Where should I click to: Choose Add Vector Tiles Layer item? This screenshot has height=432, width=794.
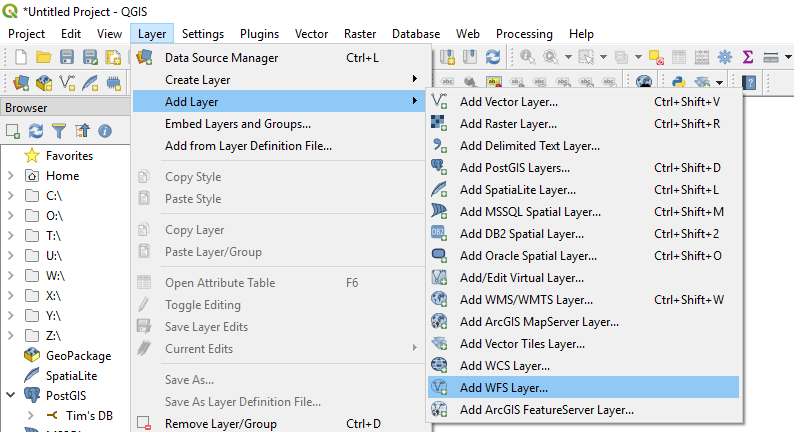click(x=583, y=344)
